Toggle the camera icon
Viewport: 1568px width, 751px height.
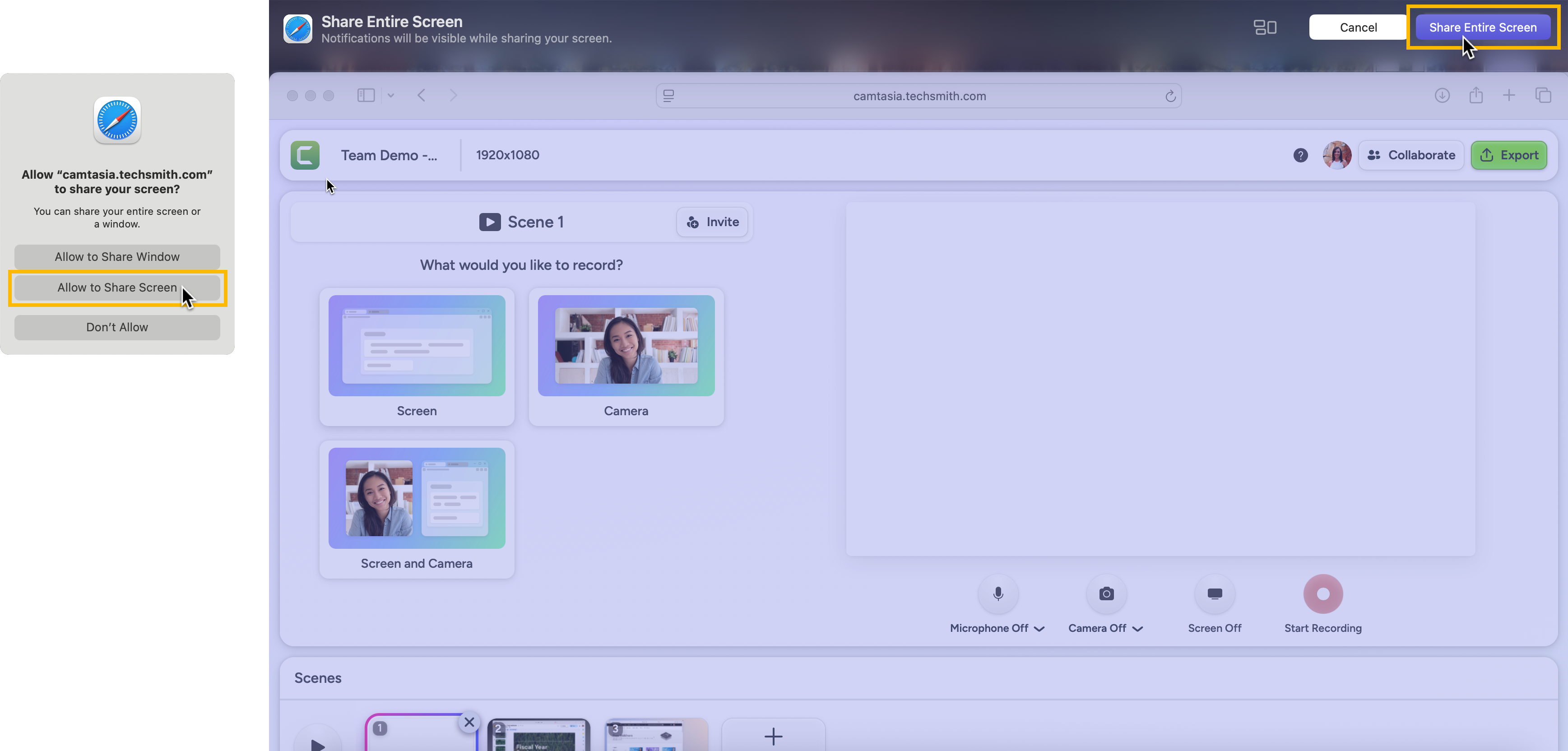(1107, 594)
